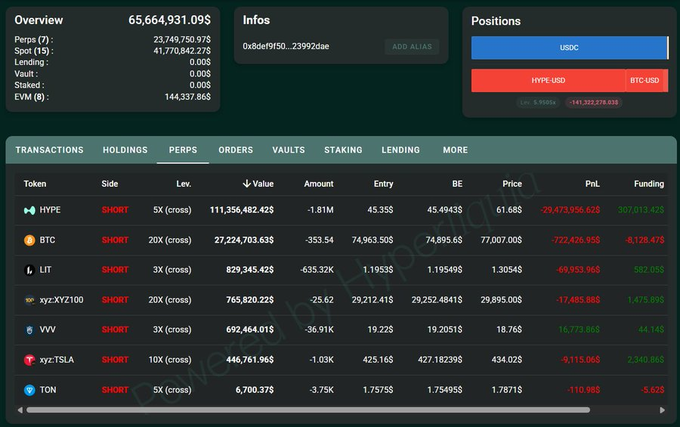Click the EVM (8) overview row
Viewport: 680px width, 427px height.
112,97
